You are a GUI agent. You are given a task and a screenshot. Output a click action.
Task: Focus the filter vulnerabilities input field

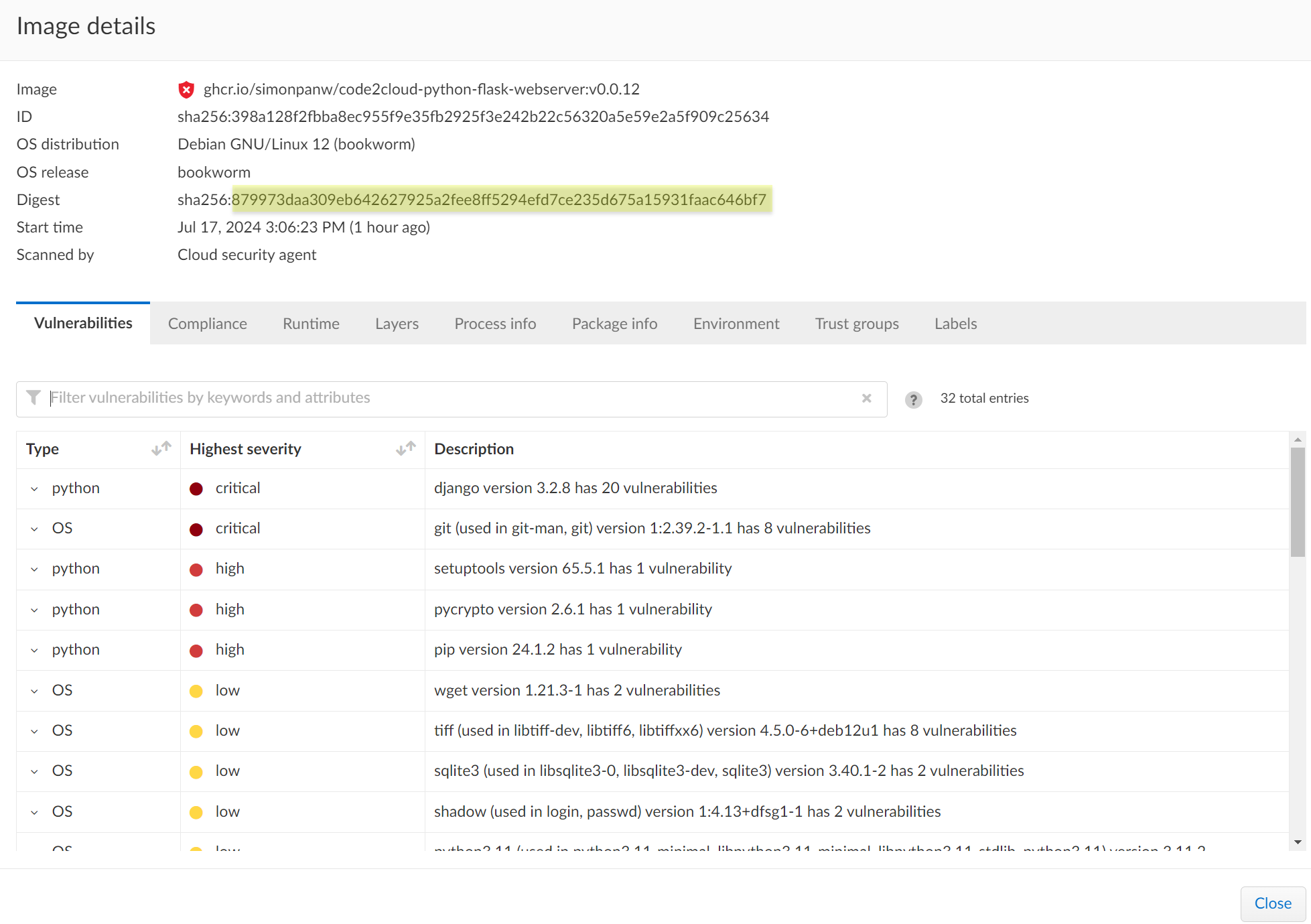[x=452, y=399]
